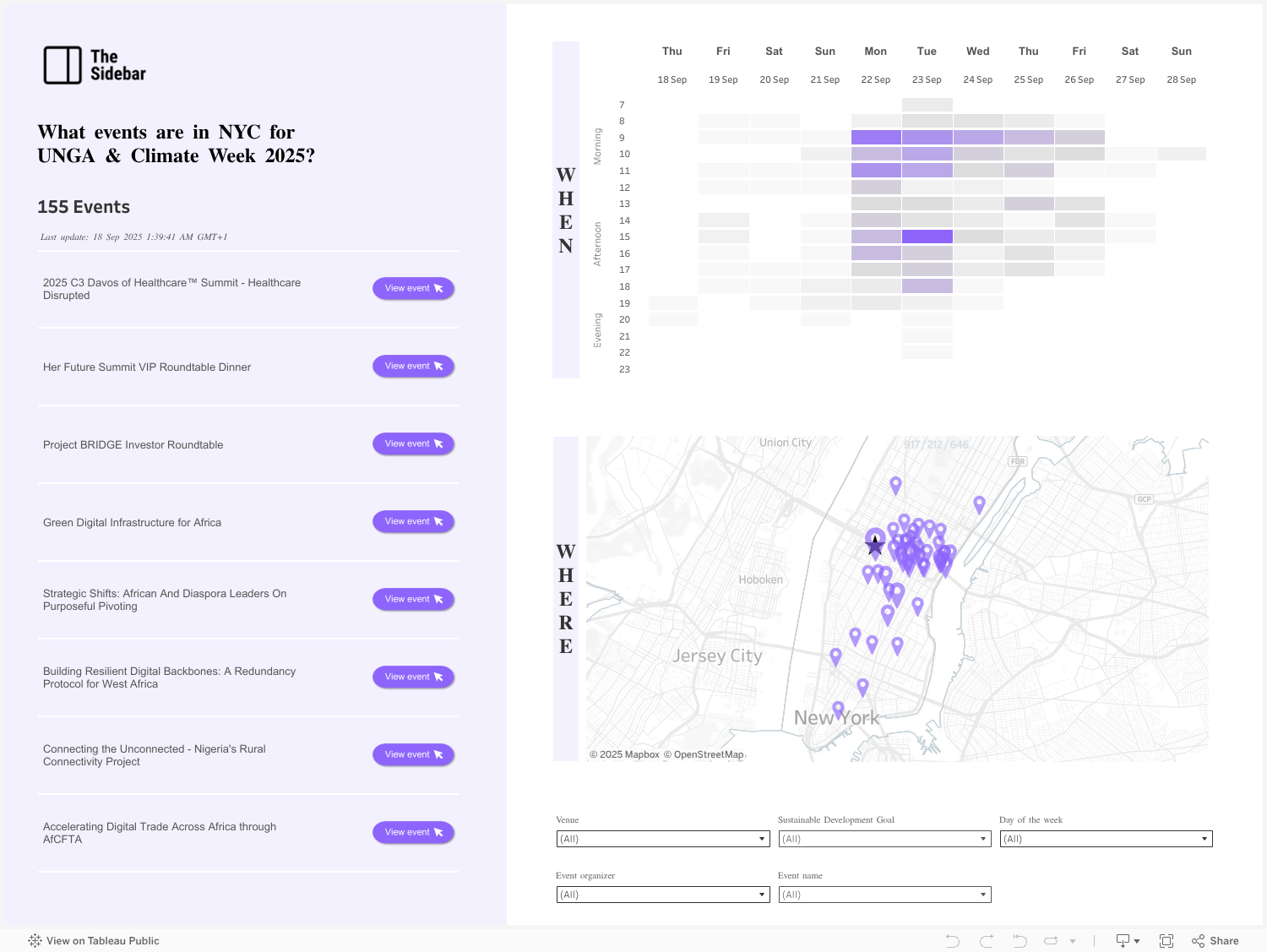View event for Connecting the Unconnected Nigeria
This screenshot has height=952, width=1267.
coord(414,754)
